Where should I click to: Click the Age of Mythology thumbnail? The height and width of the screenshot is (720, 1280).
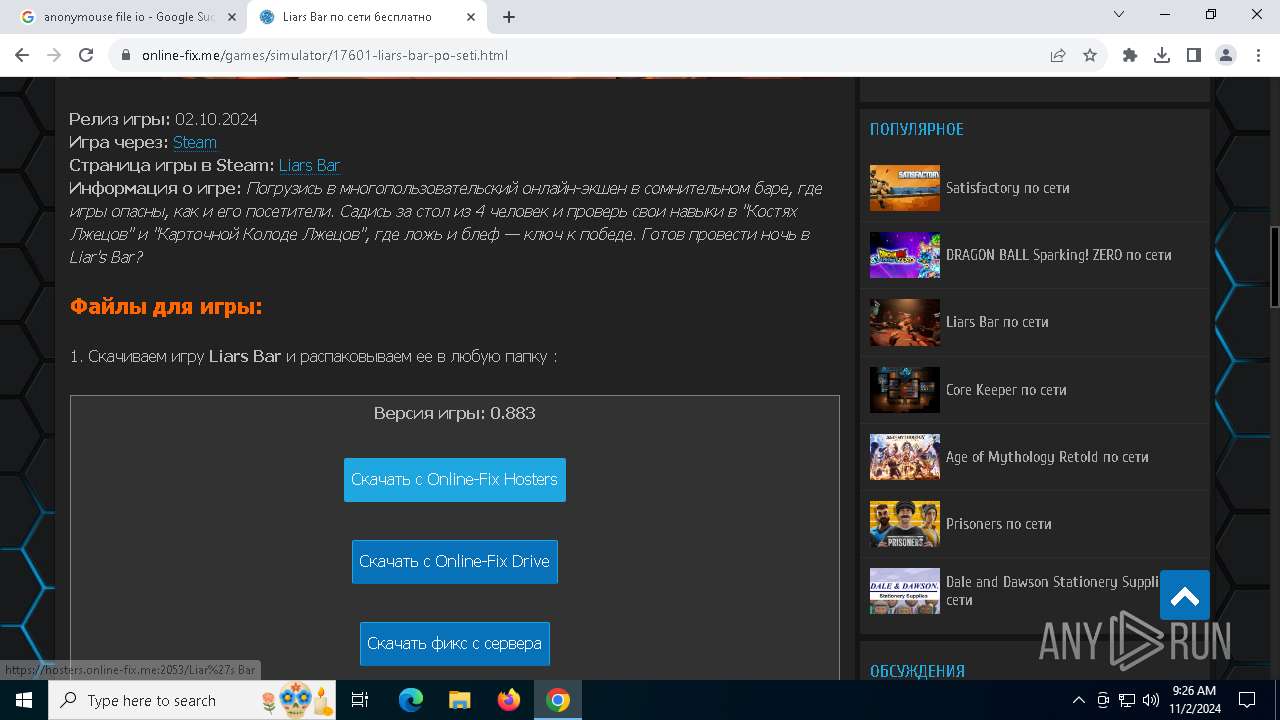coord(905,457)
